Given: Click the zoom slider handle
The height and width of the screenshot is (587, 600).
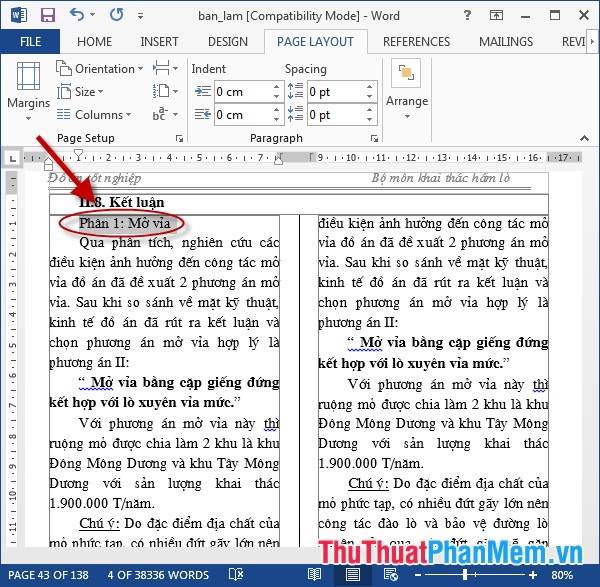Looking at the screenshot, I should point(465,574).
